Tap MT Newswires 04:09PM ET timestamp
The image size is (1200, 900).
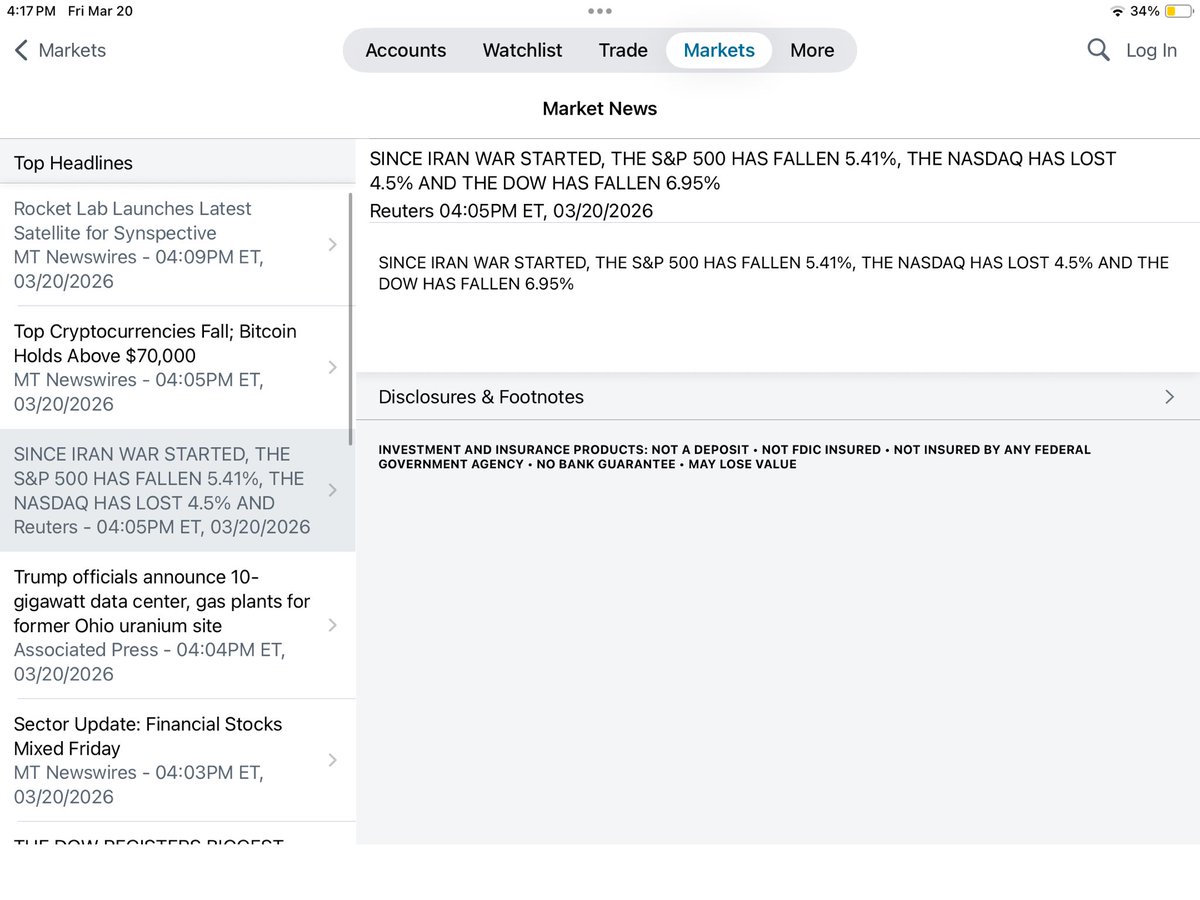coord(138,269)
